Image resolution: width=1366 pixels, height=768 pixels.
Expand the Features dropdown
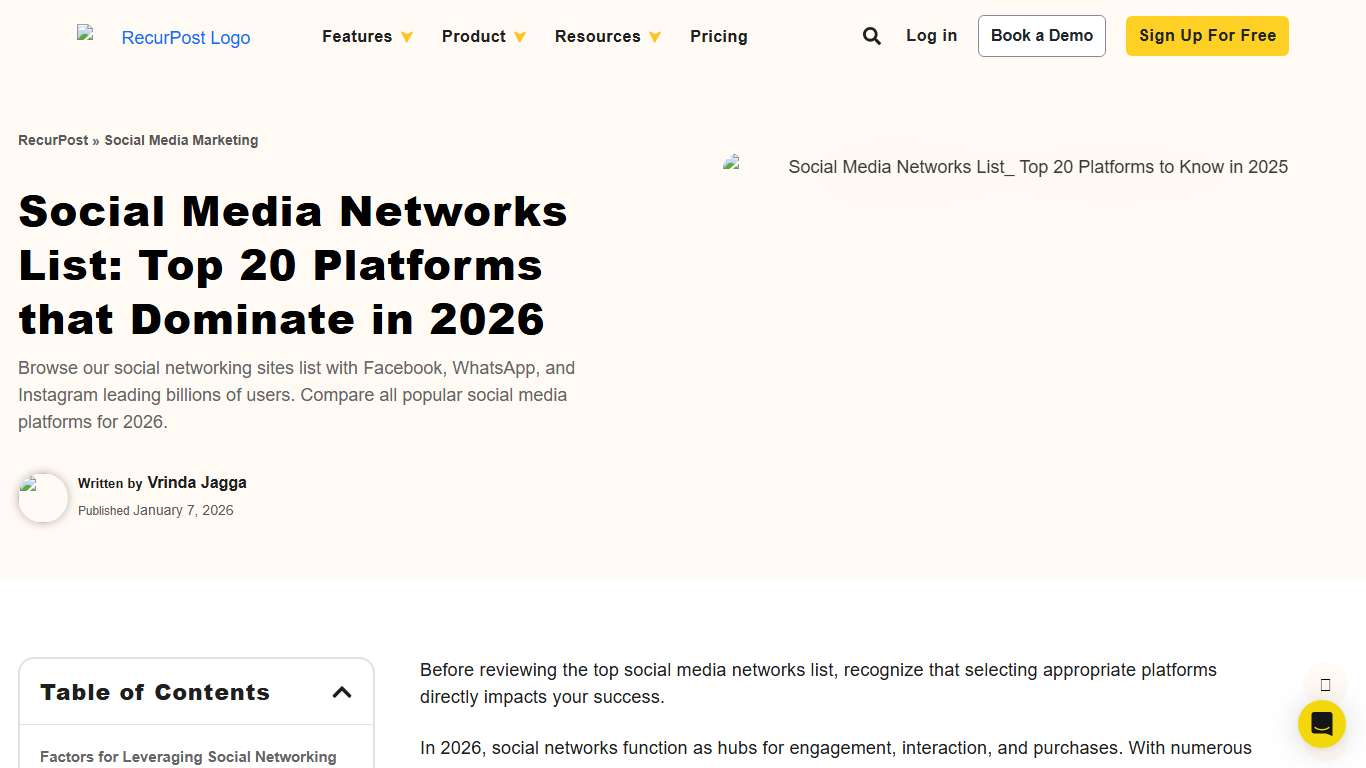pyautogui.click(x=367, y=36)
